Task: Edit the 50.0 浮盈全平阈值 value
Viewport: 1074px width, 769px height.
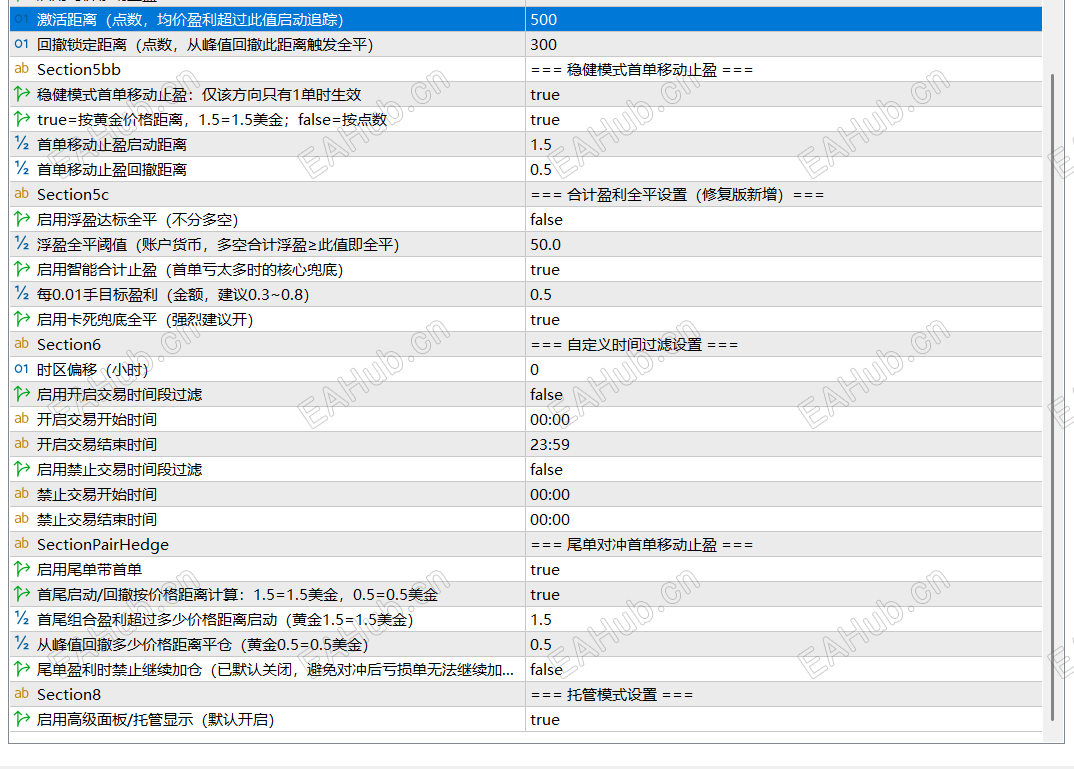Action: [x=784, y=244]
